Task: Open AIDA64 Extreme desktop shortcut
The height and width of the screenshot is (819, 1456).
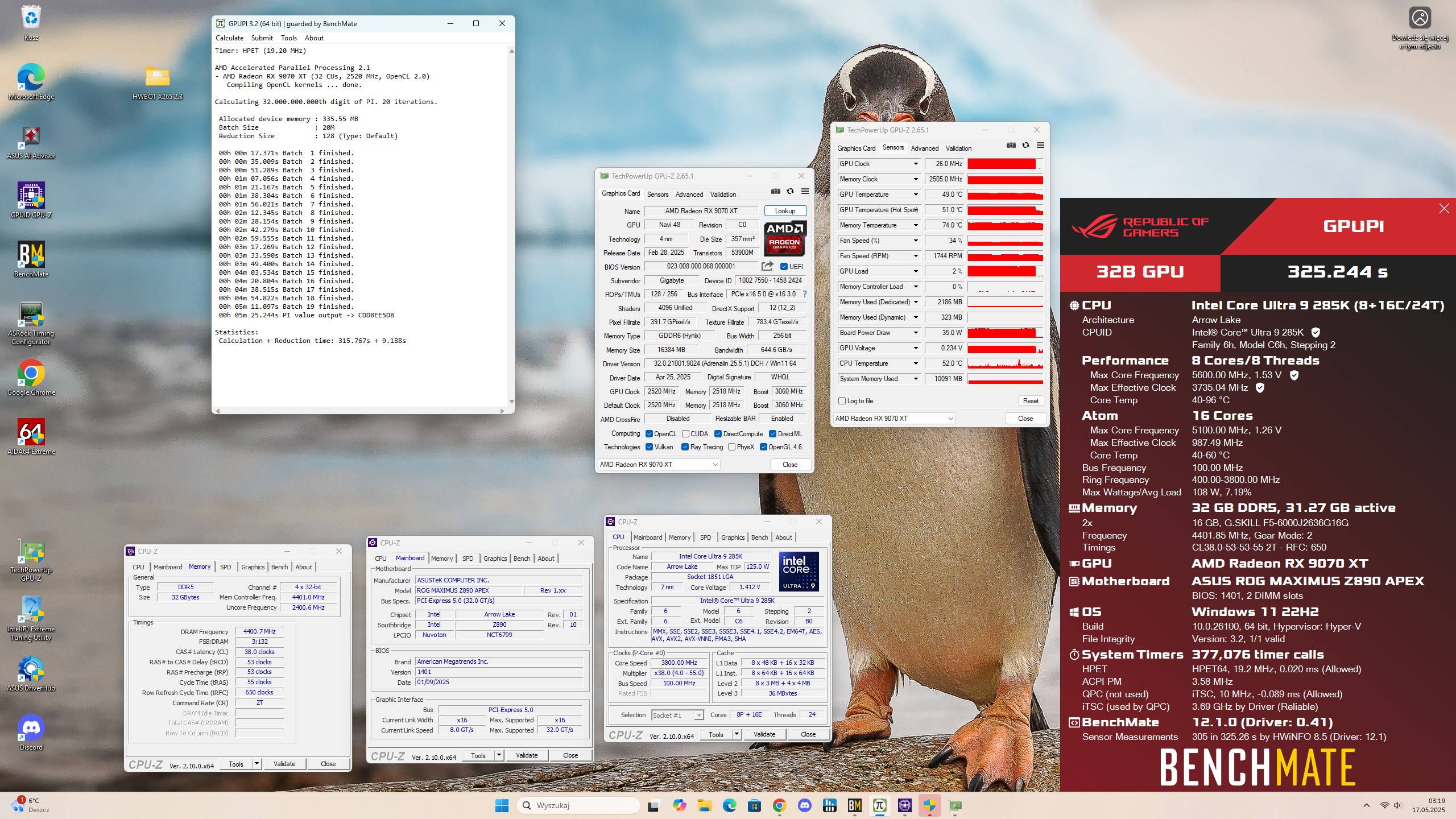Action: (31, 437)
